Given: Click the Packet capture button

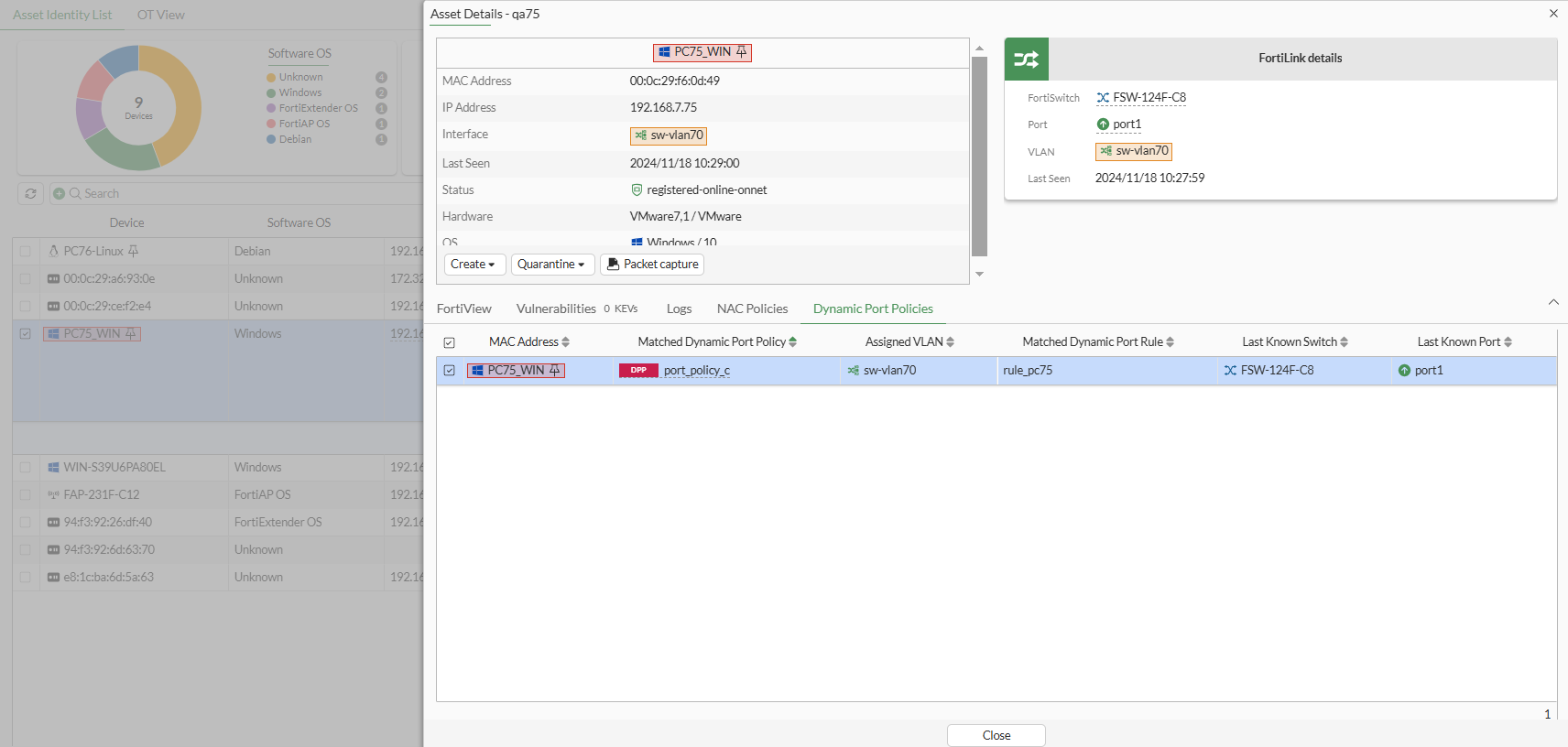Looking at the screenshot, I should [652, 265].
